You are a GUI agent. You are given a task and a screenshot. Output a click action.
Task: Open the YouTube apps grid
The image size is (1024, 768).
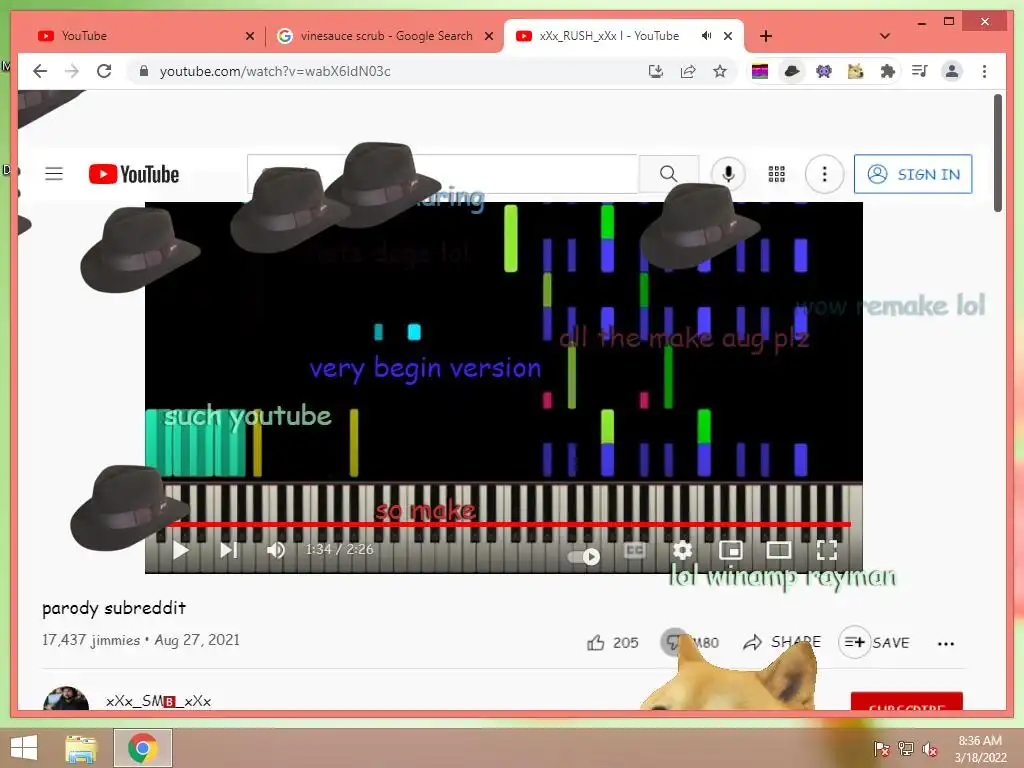(x=776, y=174)
